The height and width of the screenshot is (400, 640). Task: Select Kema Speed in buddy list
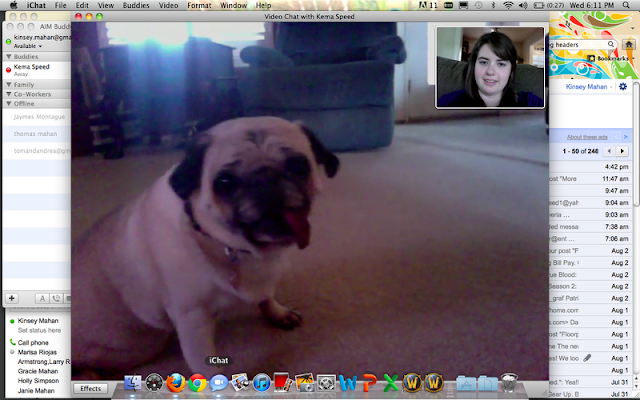click(x=37, y=70)
